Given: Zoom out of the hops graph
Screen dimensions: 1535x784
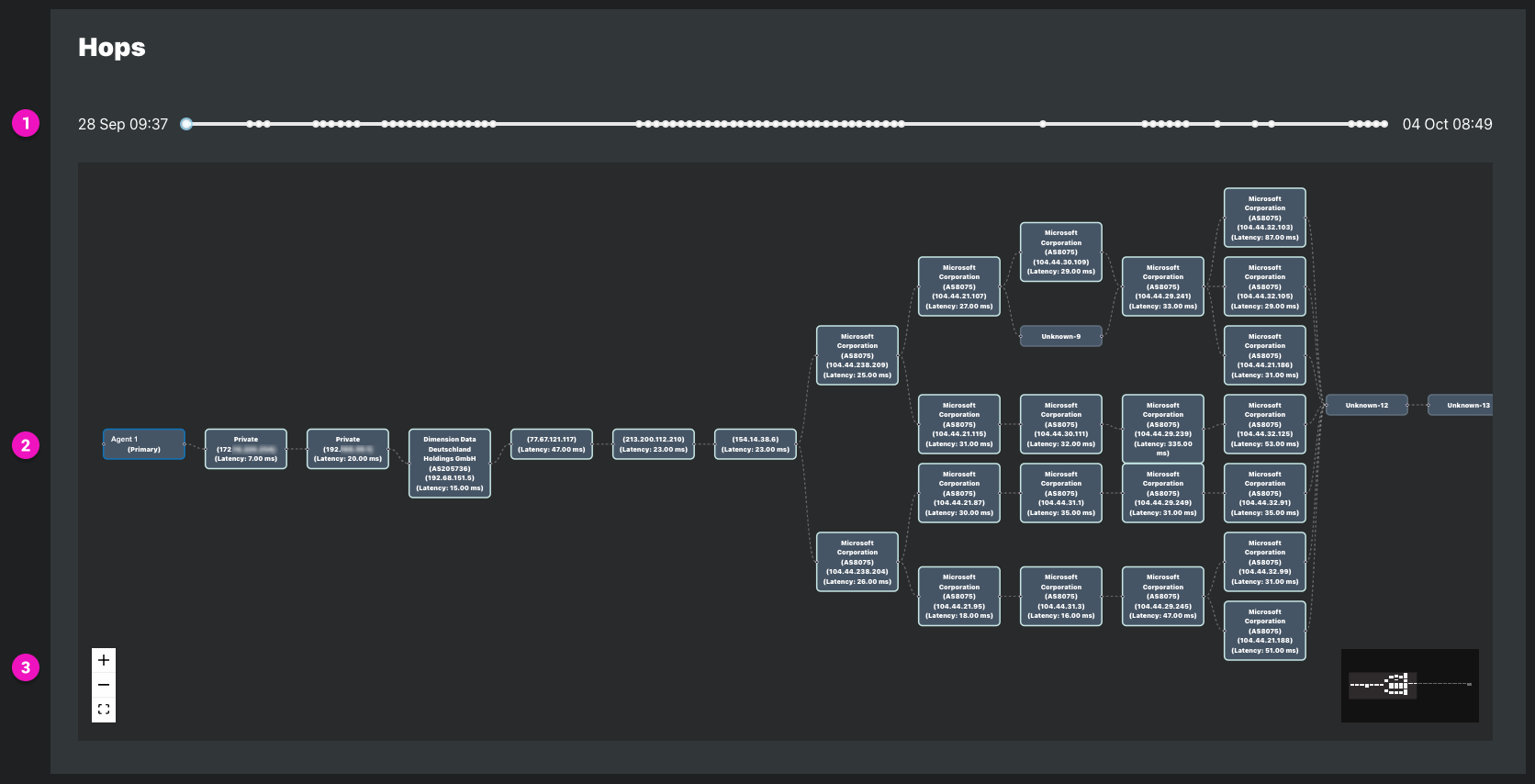Looking at the screenshot, I should coord(104,685).
